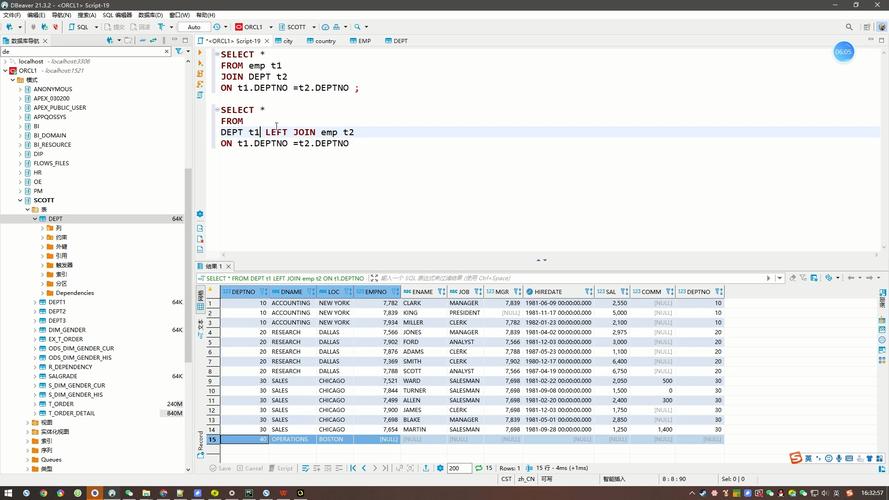Click the cell KING in ENAME column
This screenshot has width=889, height=500.
pyautogui.click(x=424, y=313)
